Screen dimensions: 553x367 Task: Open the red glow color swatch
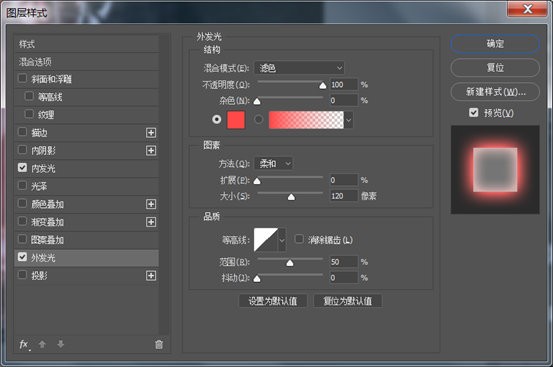(236, 120)
